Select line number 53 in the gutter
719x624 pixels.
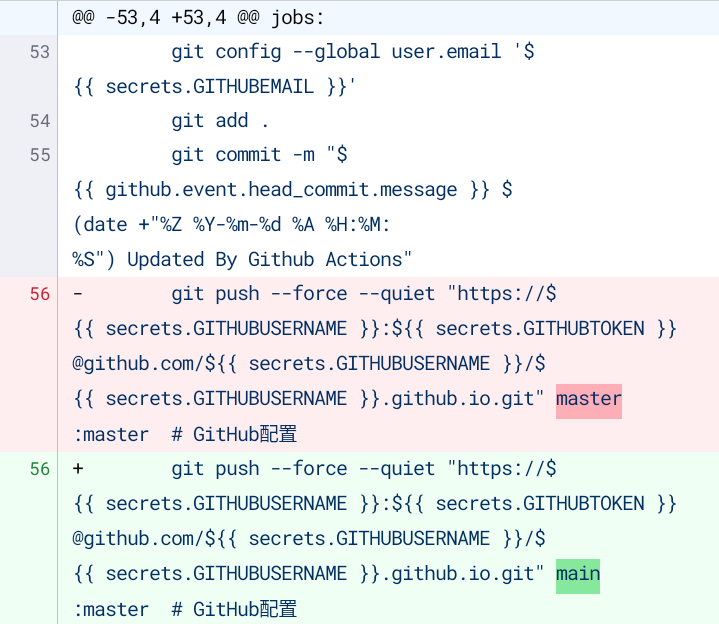coord(40,52)
